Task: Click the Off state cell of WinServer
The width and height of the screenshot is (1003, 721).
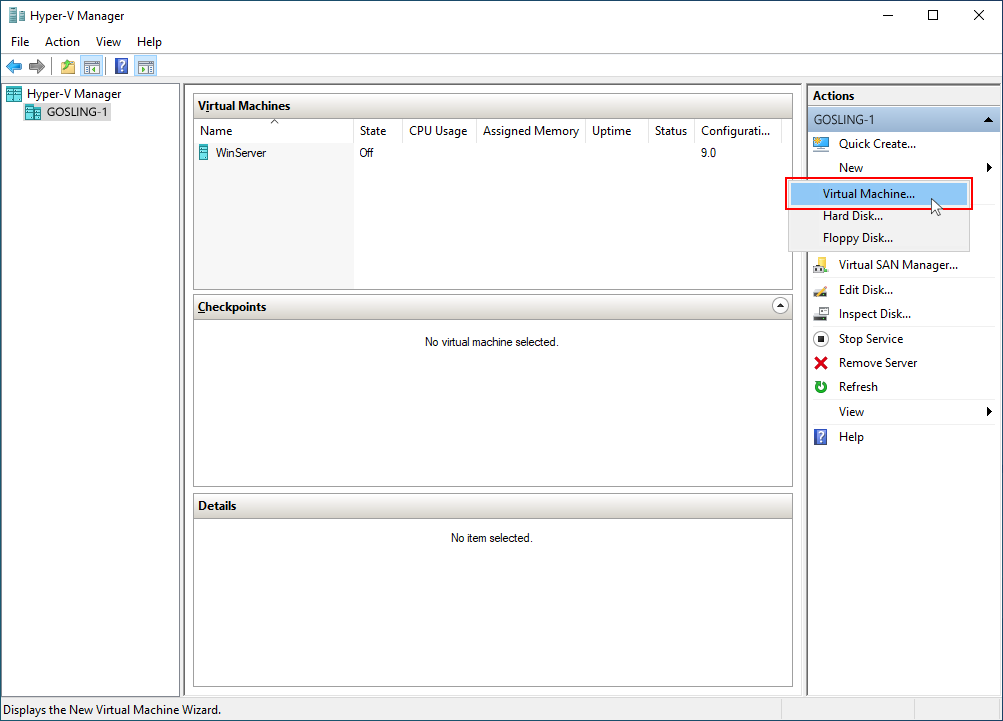Action: [366, 152]
